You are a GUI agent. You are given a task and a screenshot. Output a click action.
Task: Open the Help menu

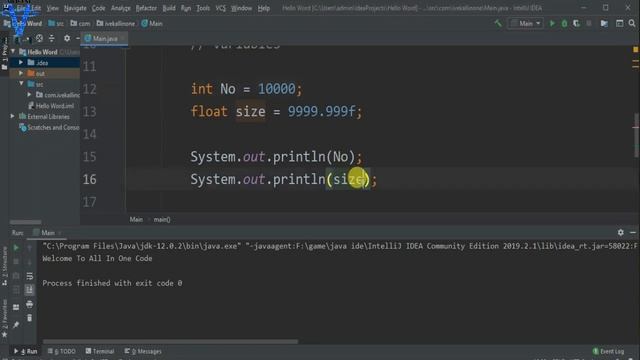(264, 8)
